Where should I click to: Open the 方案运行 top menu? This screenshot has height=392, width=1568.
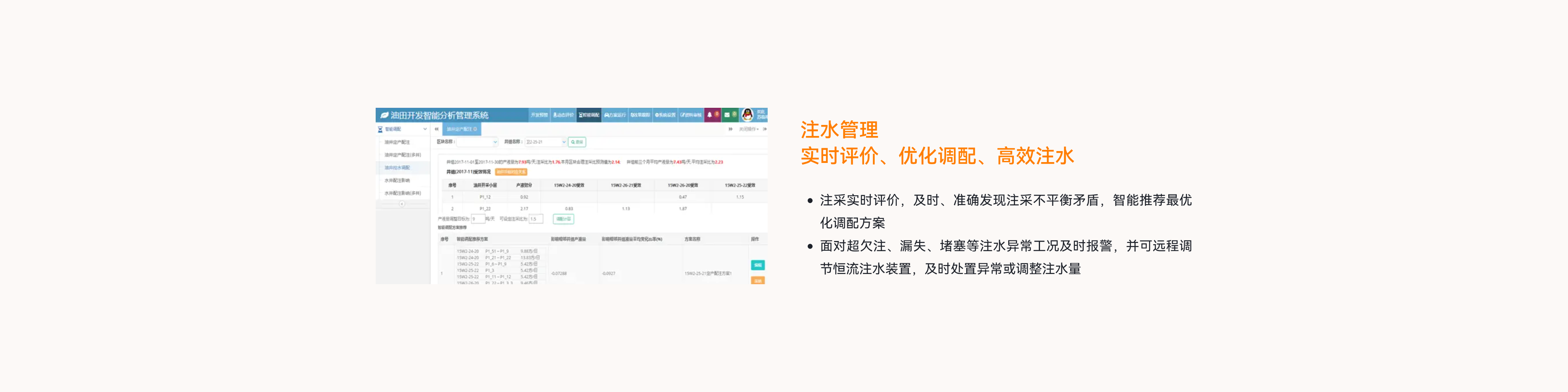pyautogui.click(x=615, y=115)
